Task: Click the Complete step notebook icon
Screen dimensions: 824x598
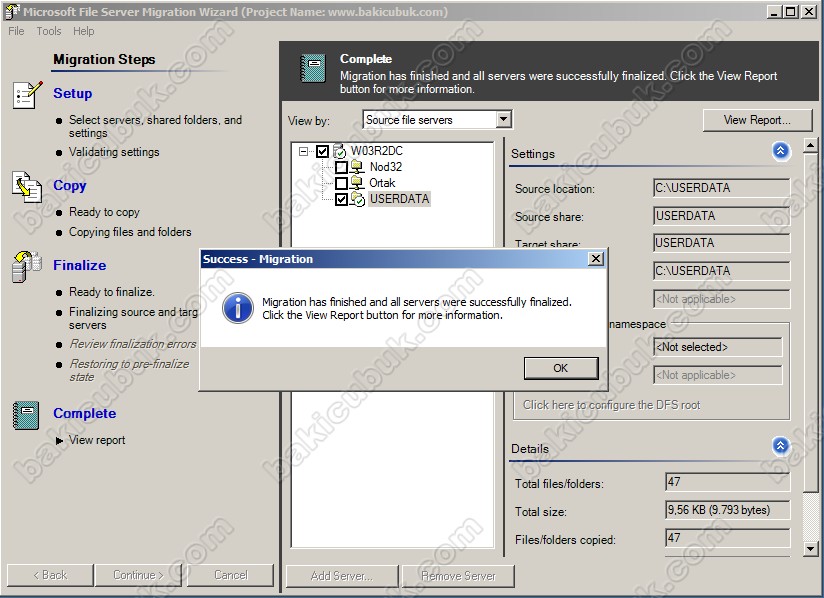Action: pos(26,415)
